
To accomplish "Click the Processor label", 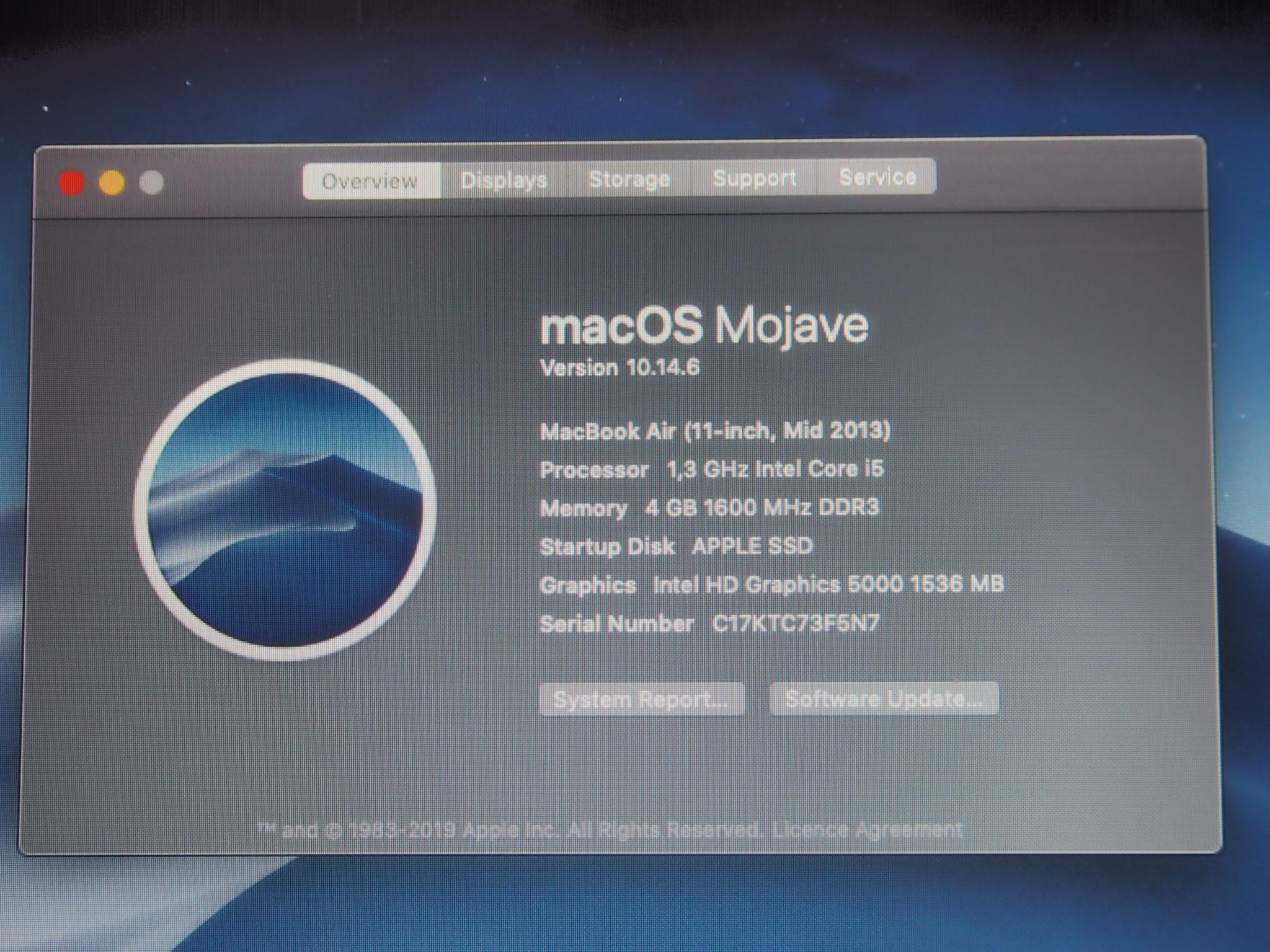I will tap(594, 470).
